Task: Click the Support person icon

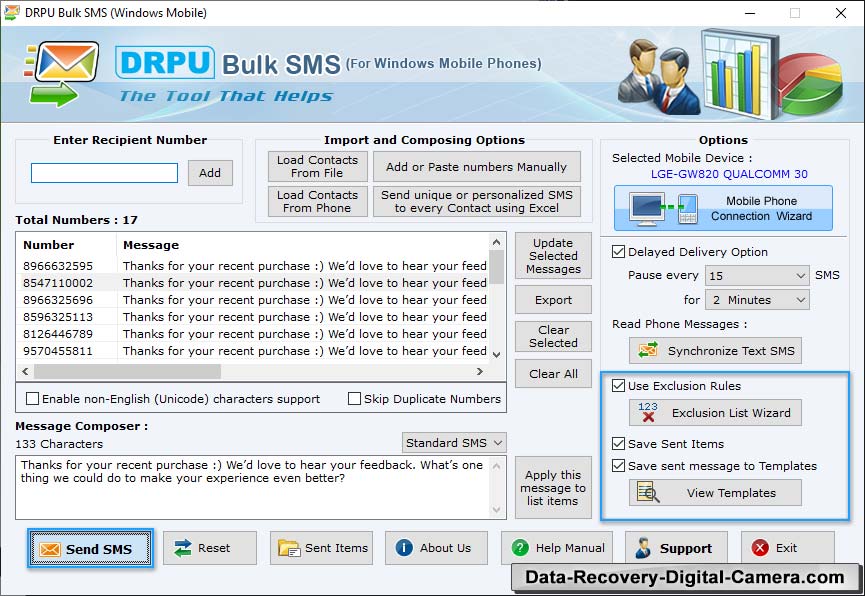Action: [643, 548]
